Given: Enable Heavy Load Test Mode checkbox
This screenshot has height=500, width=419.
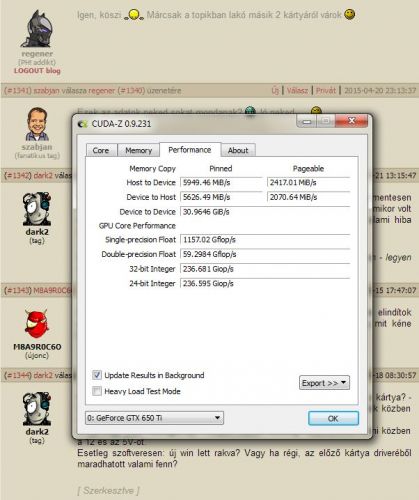Looking at the screenshot, I should (x=97, y=391).
